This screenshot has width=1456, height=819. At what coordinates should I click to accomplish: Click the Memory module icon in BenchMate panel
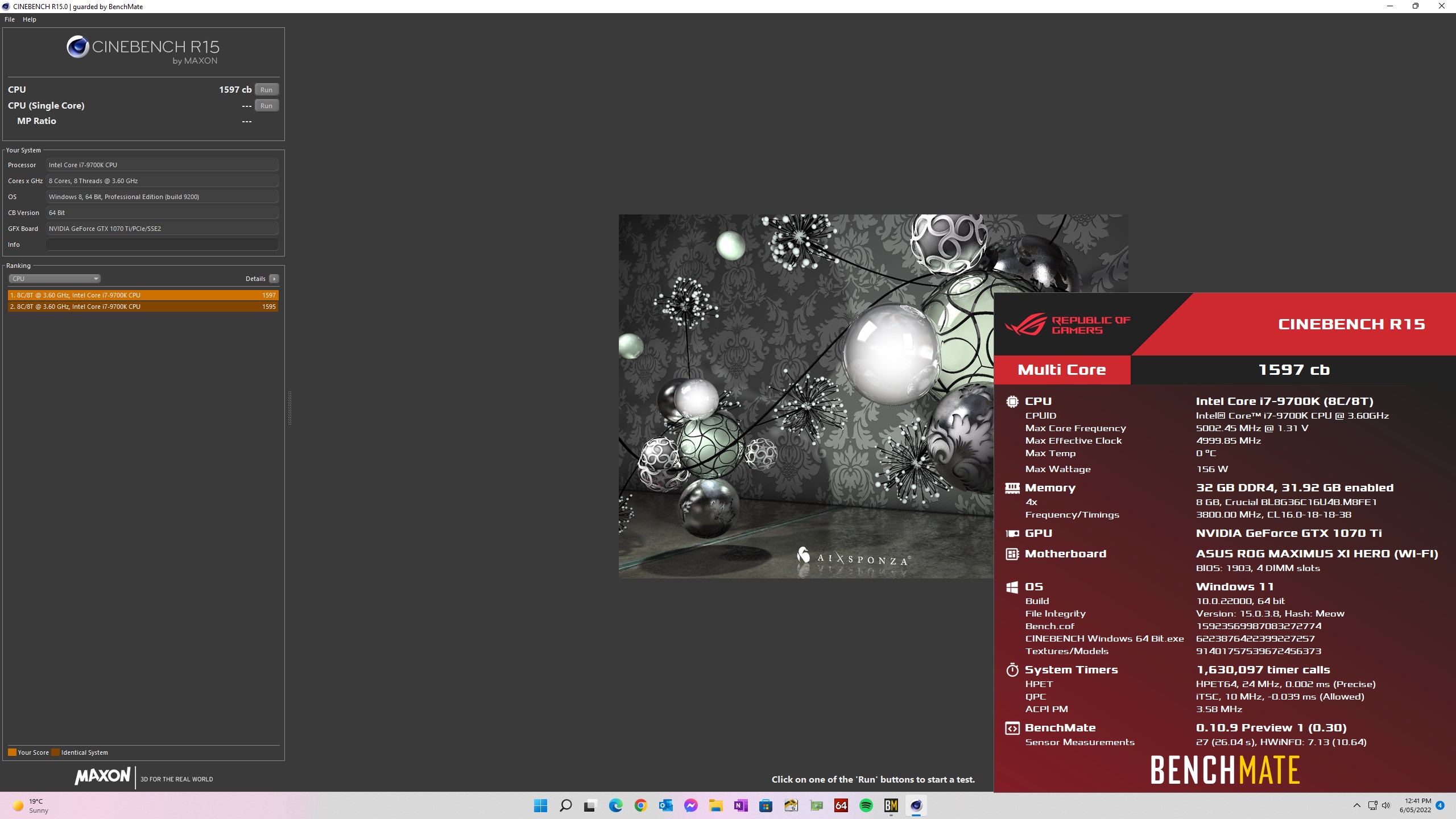1012,488
